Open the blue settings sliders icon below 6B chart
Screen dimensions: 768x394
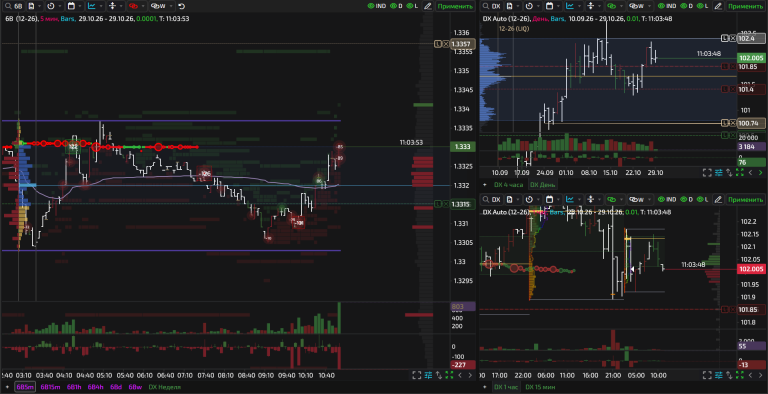428,375
